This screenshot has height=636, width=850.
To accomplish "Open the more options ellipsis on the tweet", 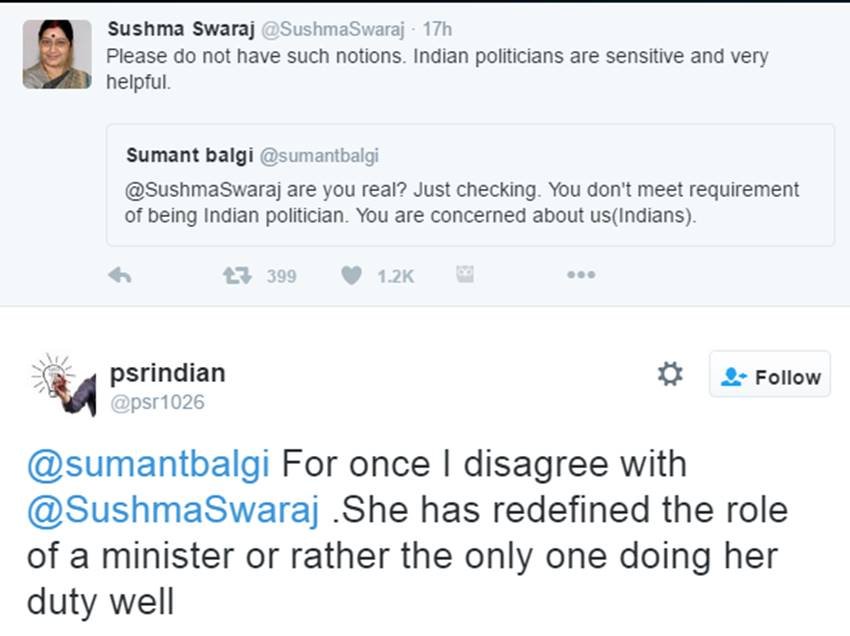I will (x=581, y=274).
